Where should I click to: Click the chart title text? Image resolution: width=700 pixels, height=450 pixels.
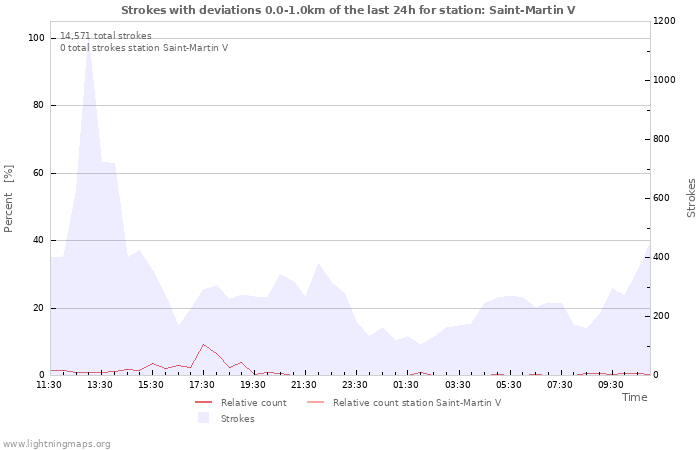coord(348,10)
